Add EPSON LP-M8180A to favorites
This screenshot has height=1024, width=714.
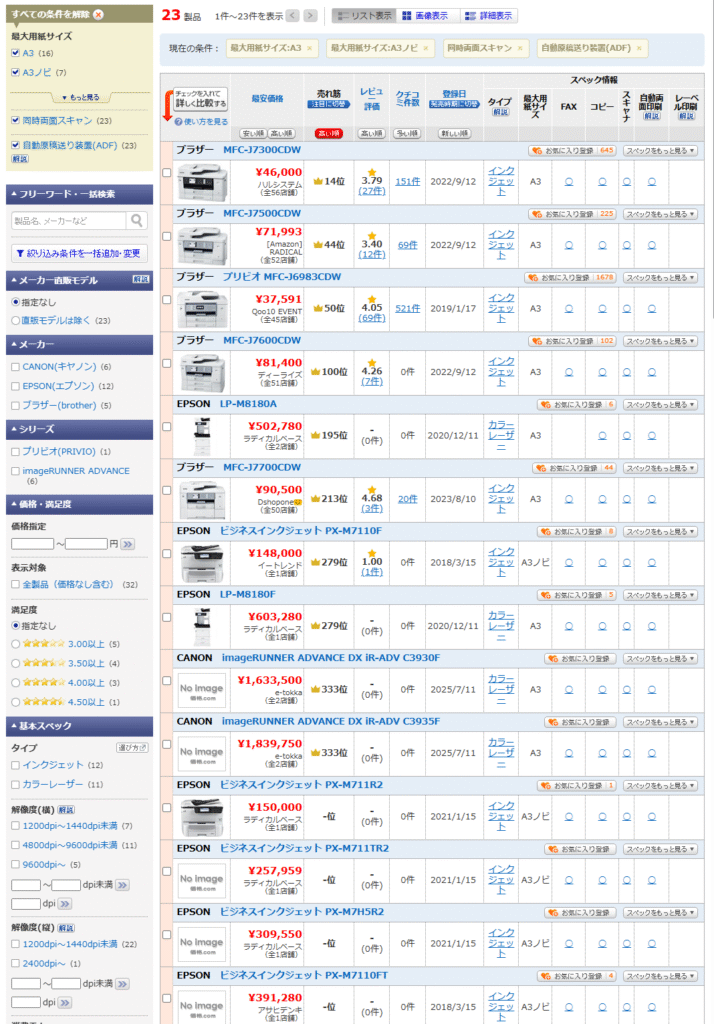(576, 405)
